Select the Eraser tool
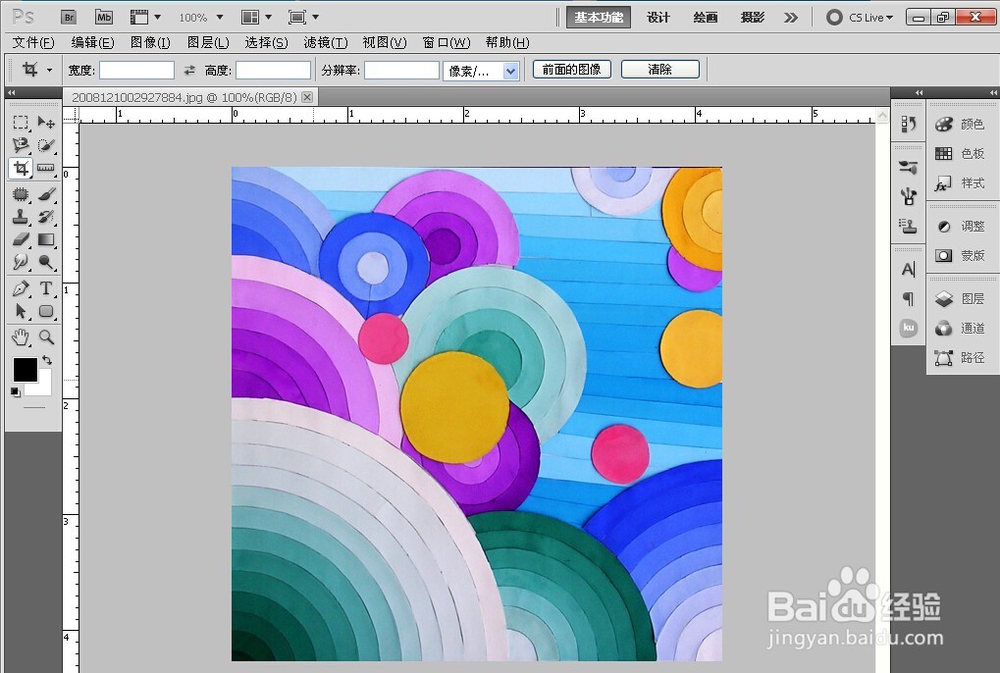This screenshot has height=673, width=1000. point(20,240)
